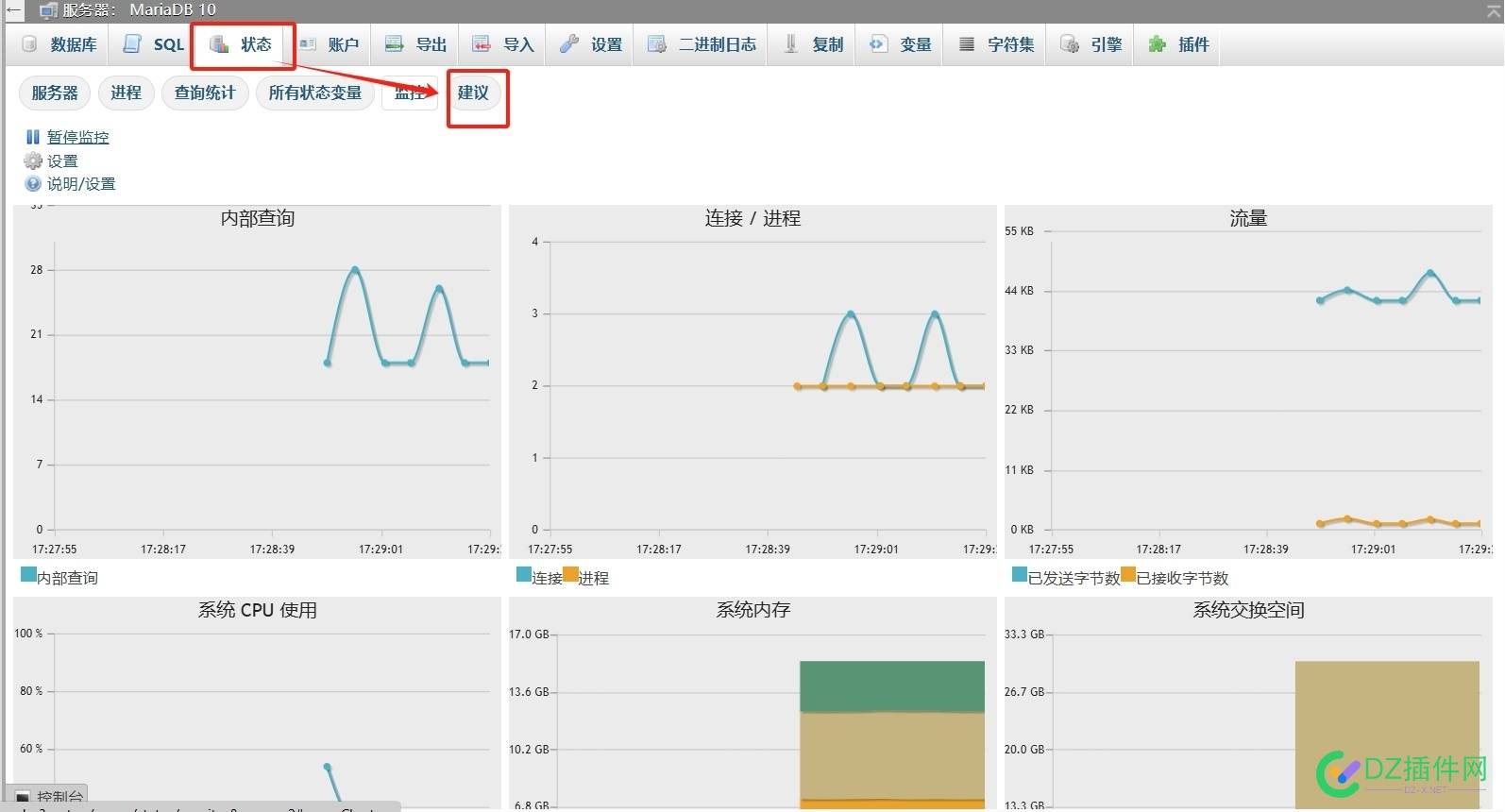Click the 系统交换空间 chart title
1505x812 pixels.
1248,610
